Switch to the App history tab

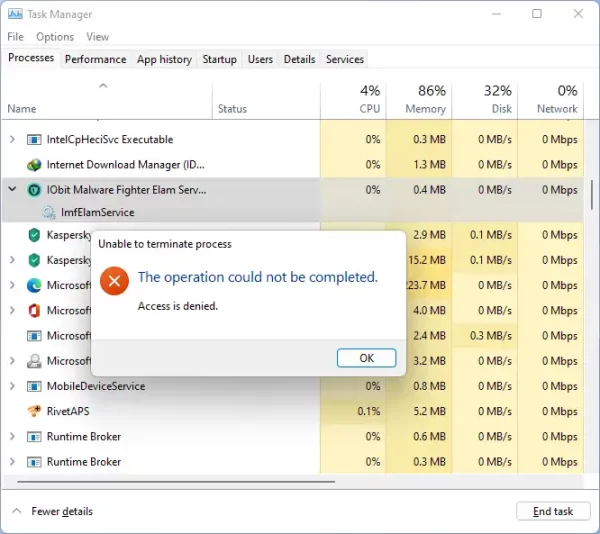164,59
